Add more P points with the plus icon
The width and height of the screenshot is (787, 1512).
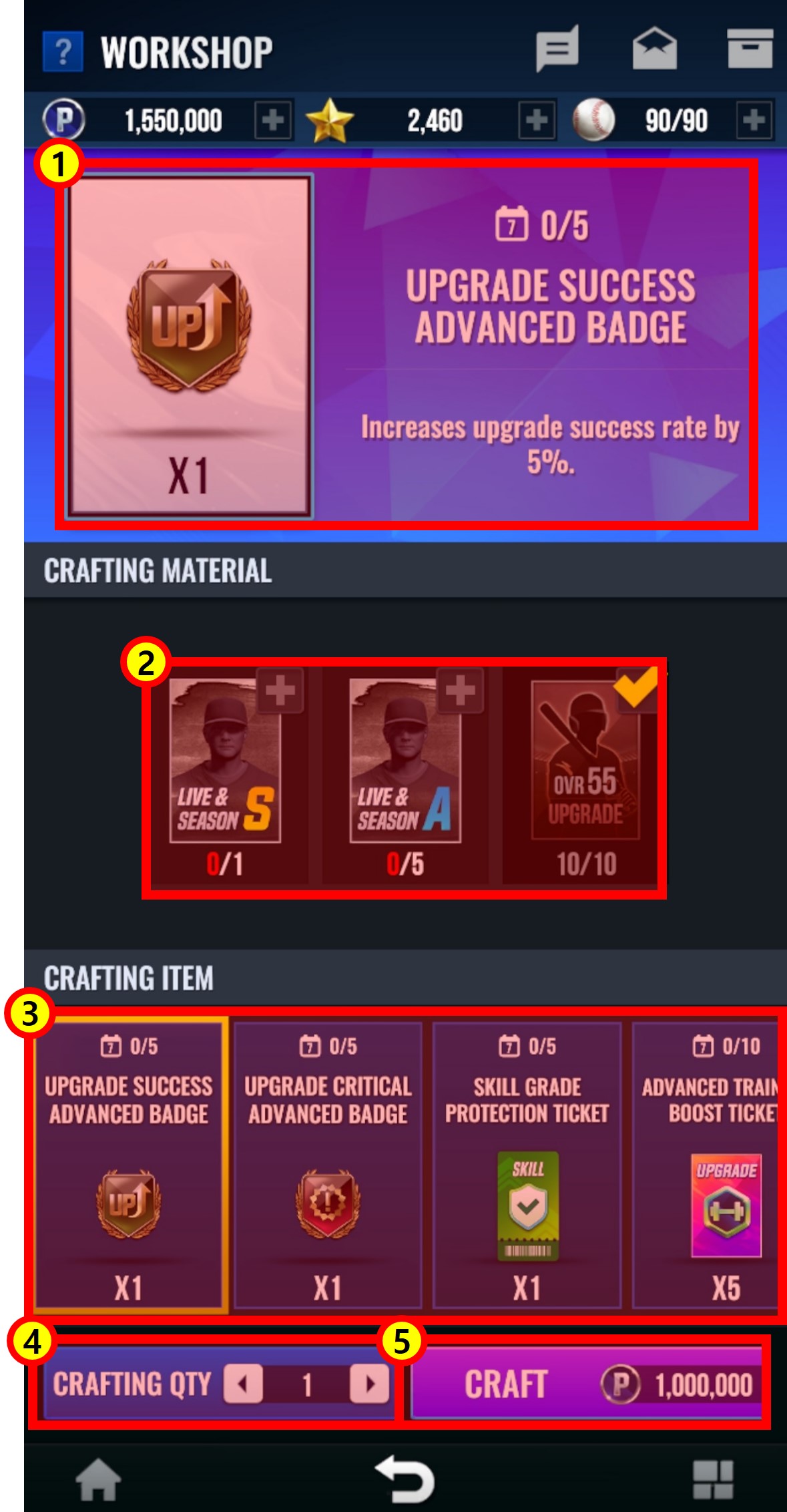(273, 120)
